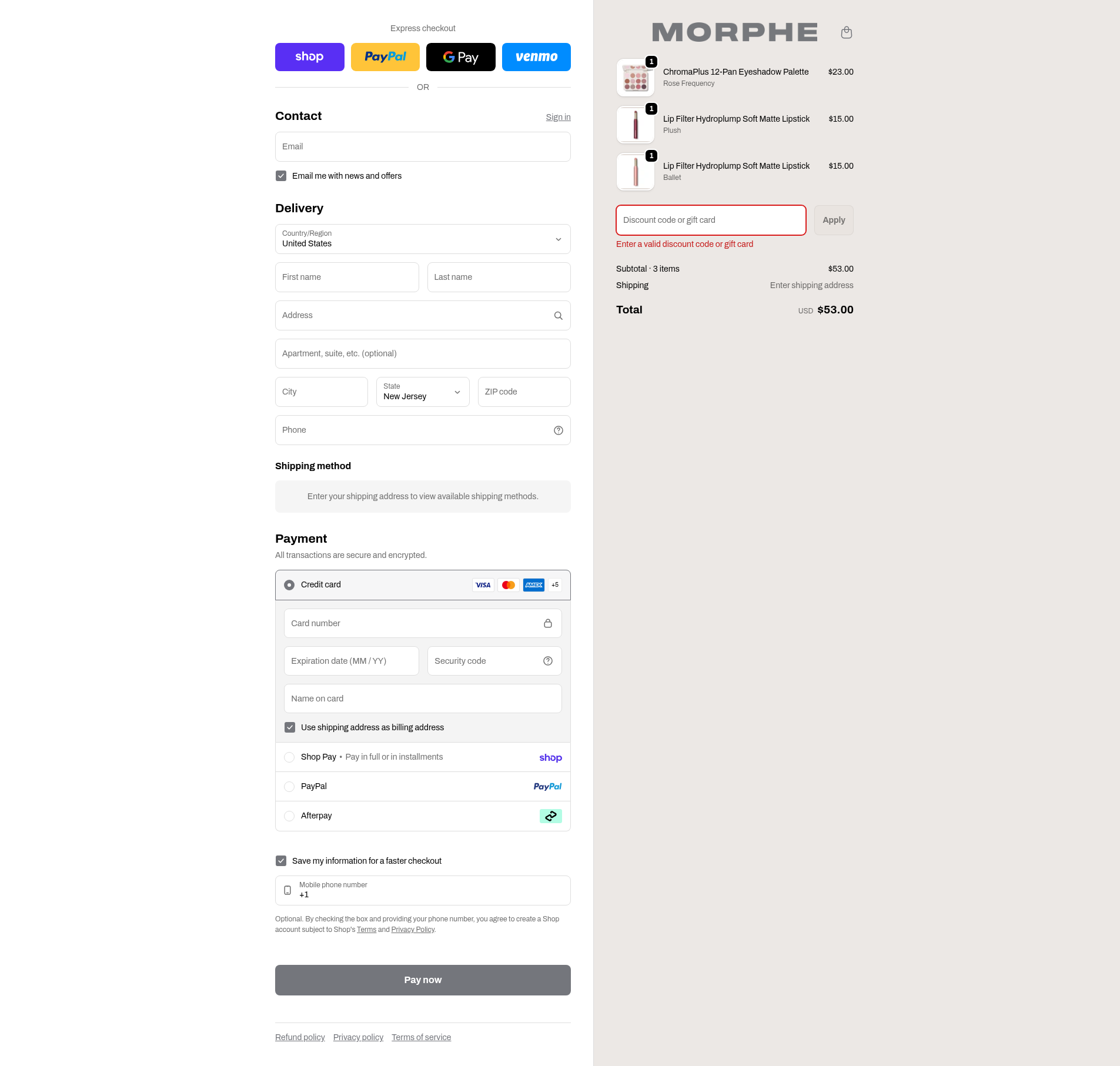
Task: Select the Afterpay payment option
Action: click(x=289, y=816)
